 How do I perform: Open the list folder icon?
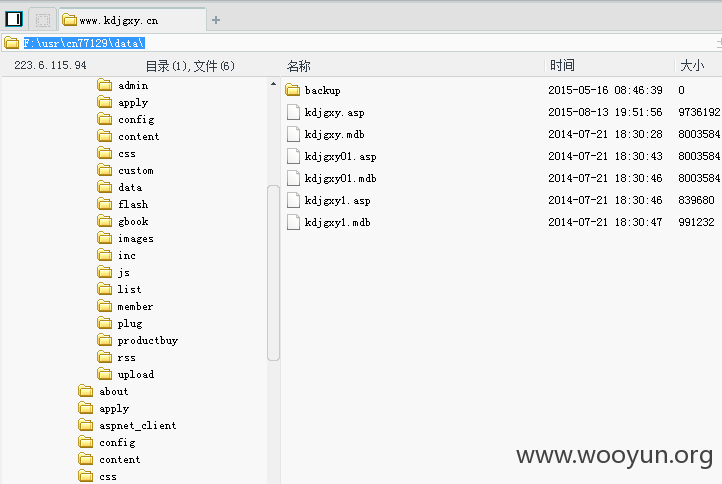click(105, 289)
